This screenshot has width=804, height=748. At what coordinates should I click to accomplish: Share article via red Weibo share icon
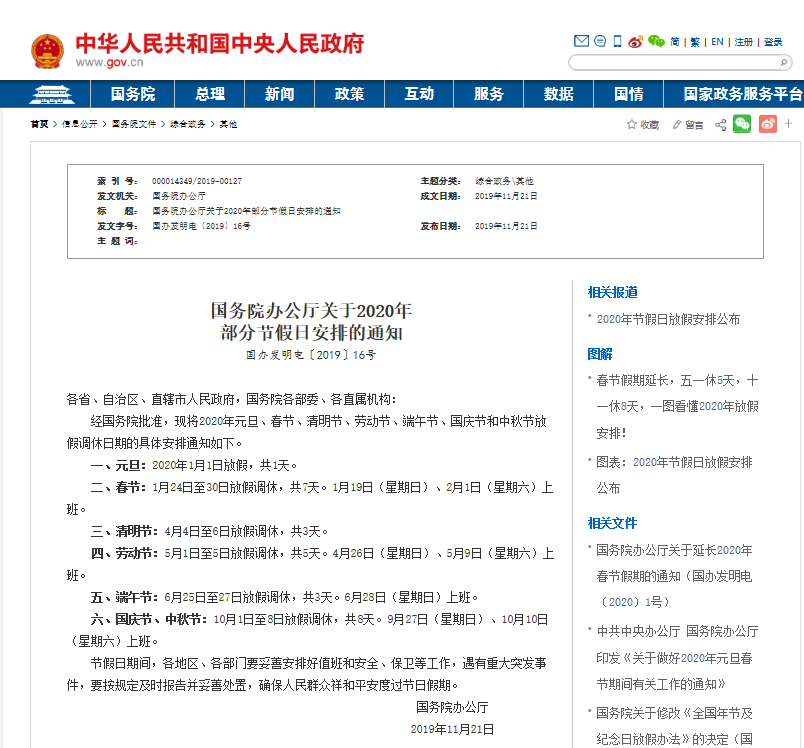click(x=767, y=124)
